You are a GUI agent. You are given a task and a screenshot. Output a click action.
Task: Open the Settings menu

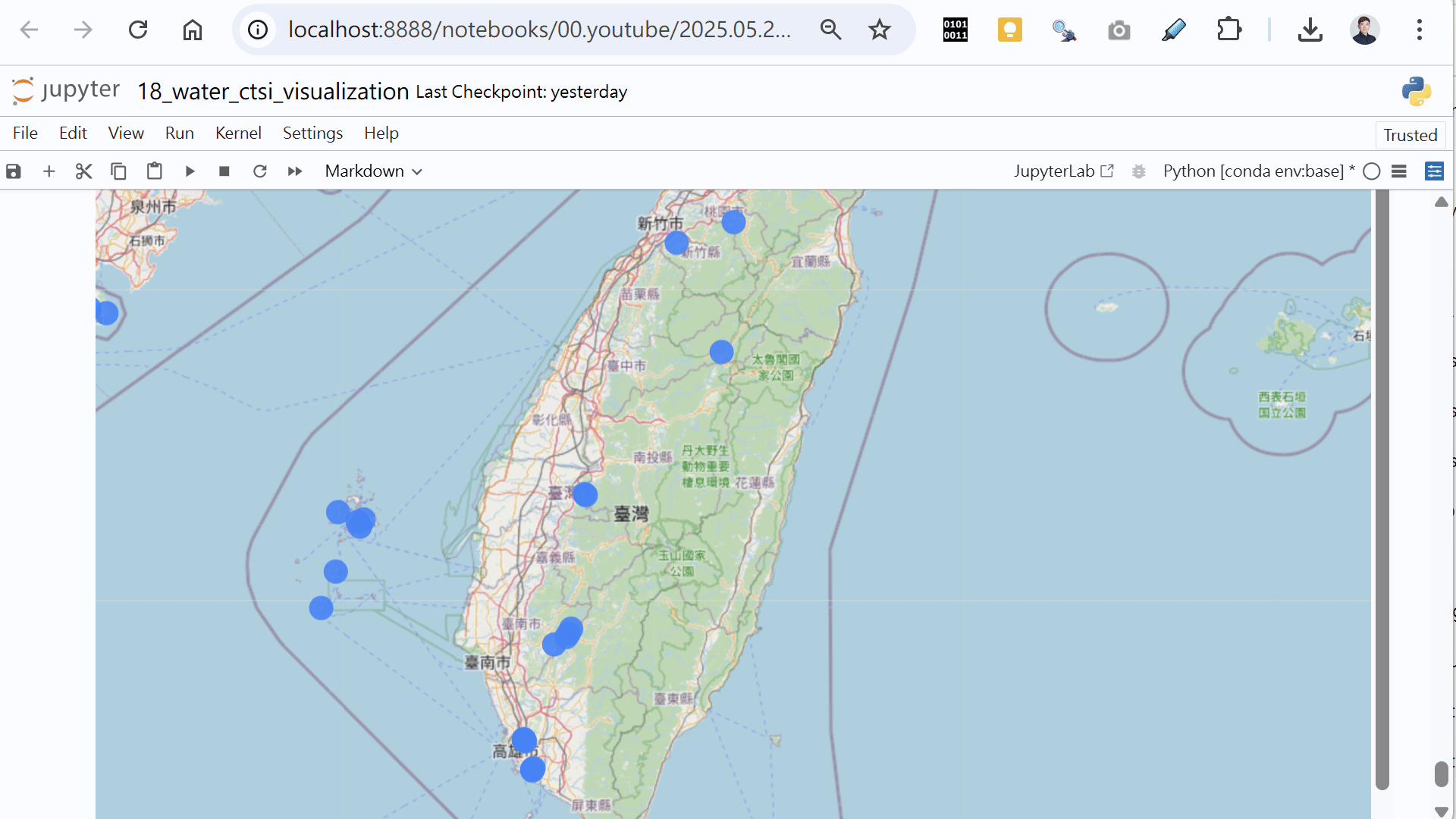point(312,133)
